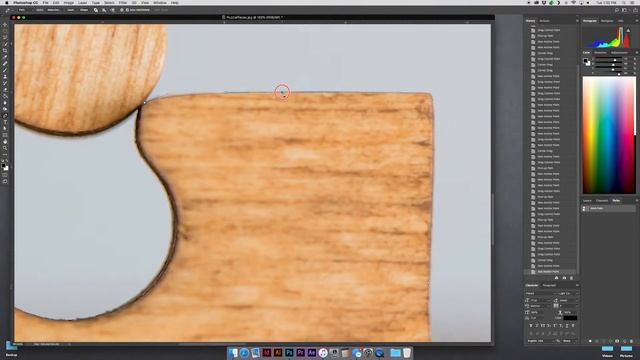Toggle Faux Bold in Character panel
This screenshot has height=360, width=640.
pyautogui.click(x=531, y=326)
